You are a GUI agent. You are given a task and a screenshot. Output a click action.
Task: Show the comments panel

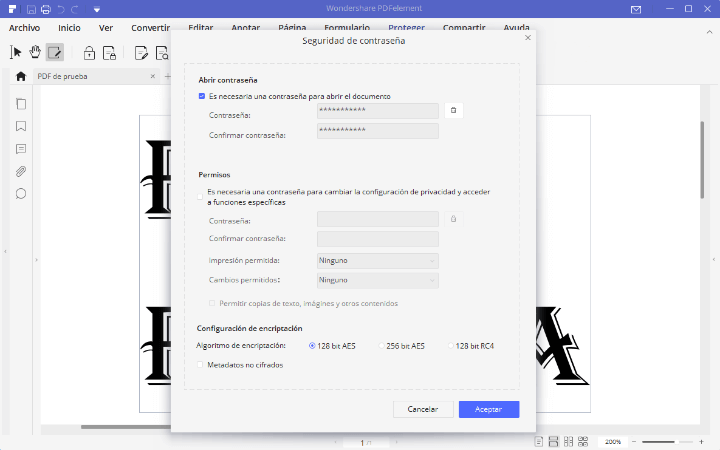click(21, 149)
